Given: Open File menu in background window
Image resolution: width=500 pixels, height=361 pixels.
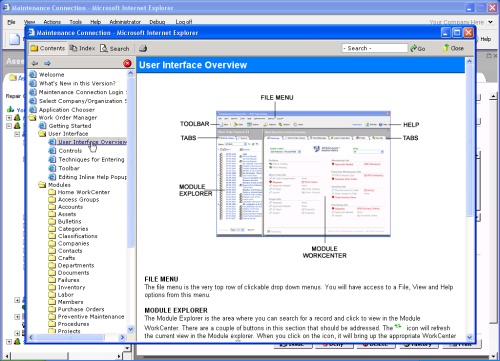Looking at the screenshot, I should tap(11, 22).
